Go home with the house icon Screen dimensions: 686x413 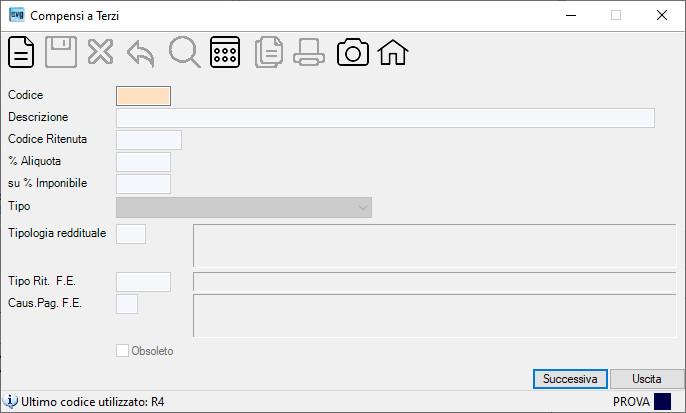[393, 52]
